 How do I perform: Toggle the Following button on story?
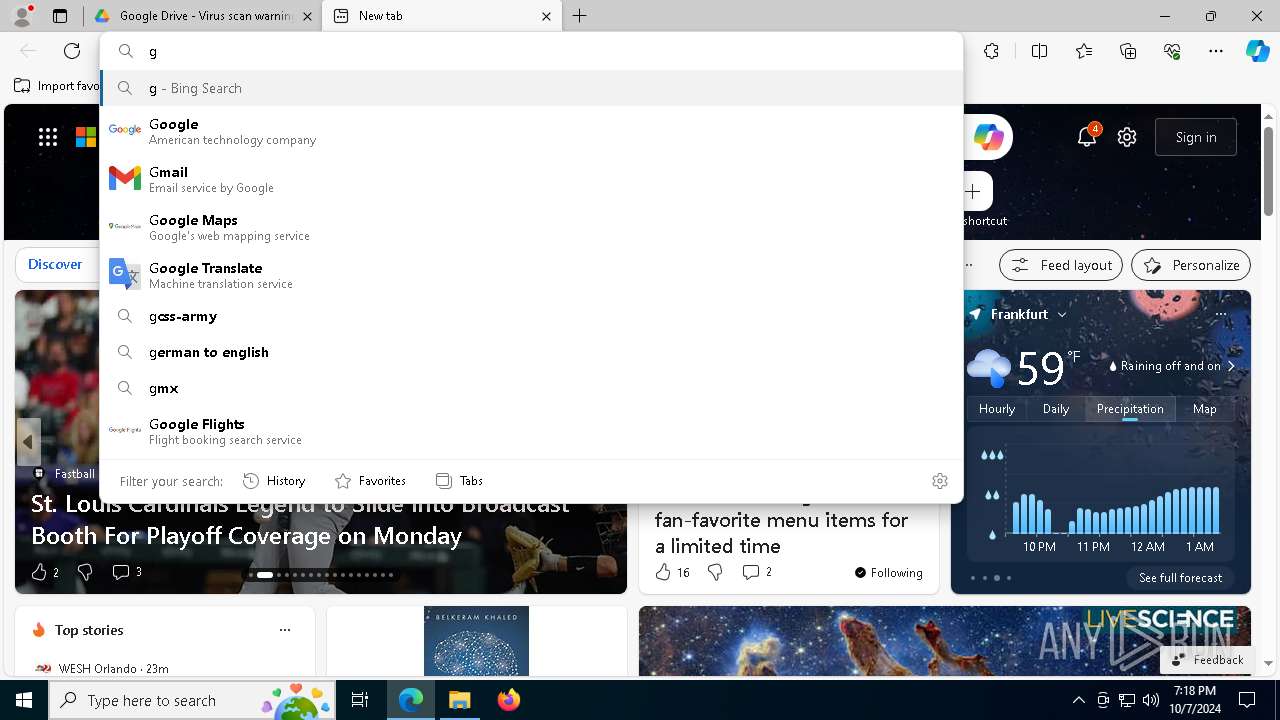[889, 572]
